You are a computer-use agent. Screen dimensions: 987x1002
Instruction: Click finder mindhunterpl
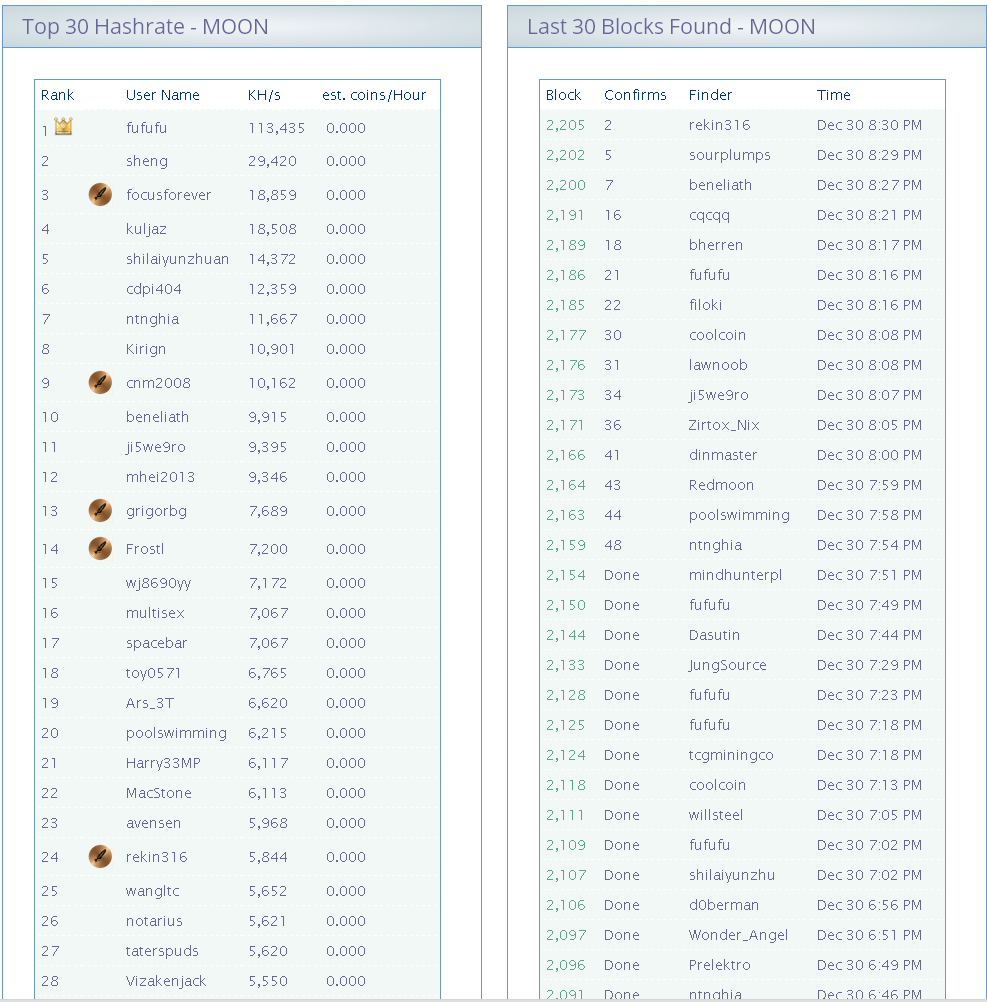tap(735, 575)
